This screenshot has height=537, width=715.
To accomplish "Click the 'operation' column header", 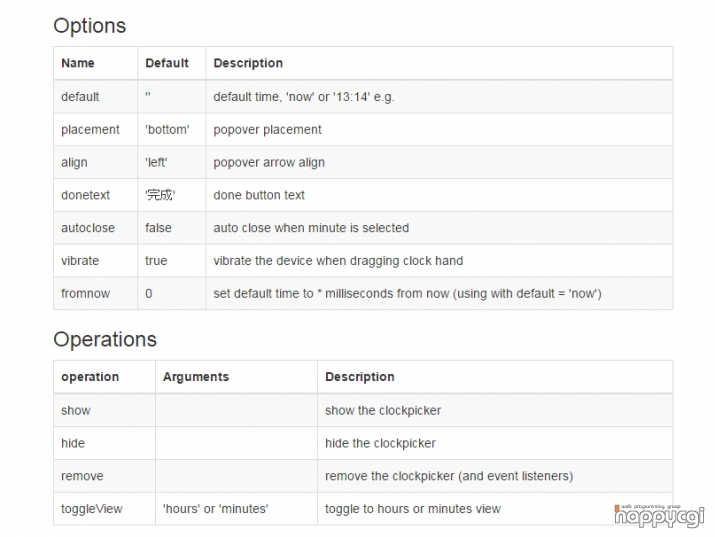I will (x=90, y=377).
